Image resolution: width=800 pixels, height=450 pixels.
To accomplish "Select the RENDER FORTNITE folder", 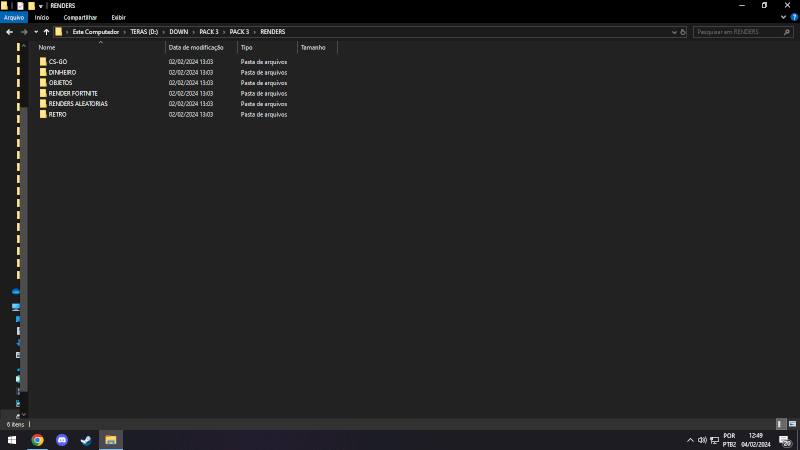I will pyautogui.click(x=73, y=93).
